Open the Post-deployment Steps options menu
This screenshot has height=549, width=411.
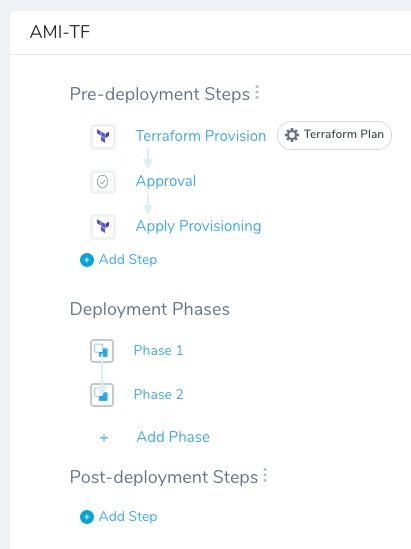pos(265,475)
